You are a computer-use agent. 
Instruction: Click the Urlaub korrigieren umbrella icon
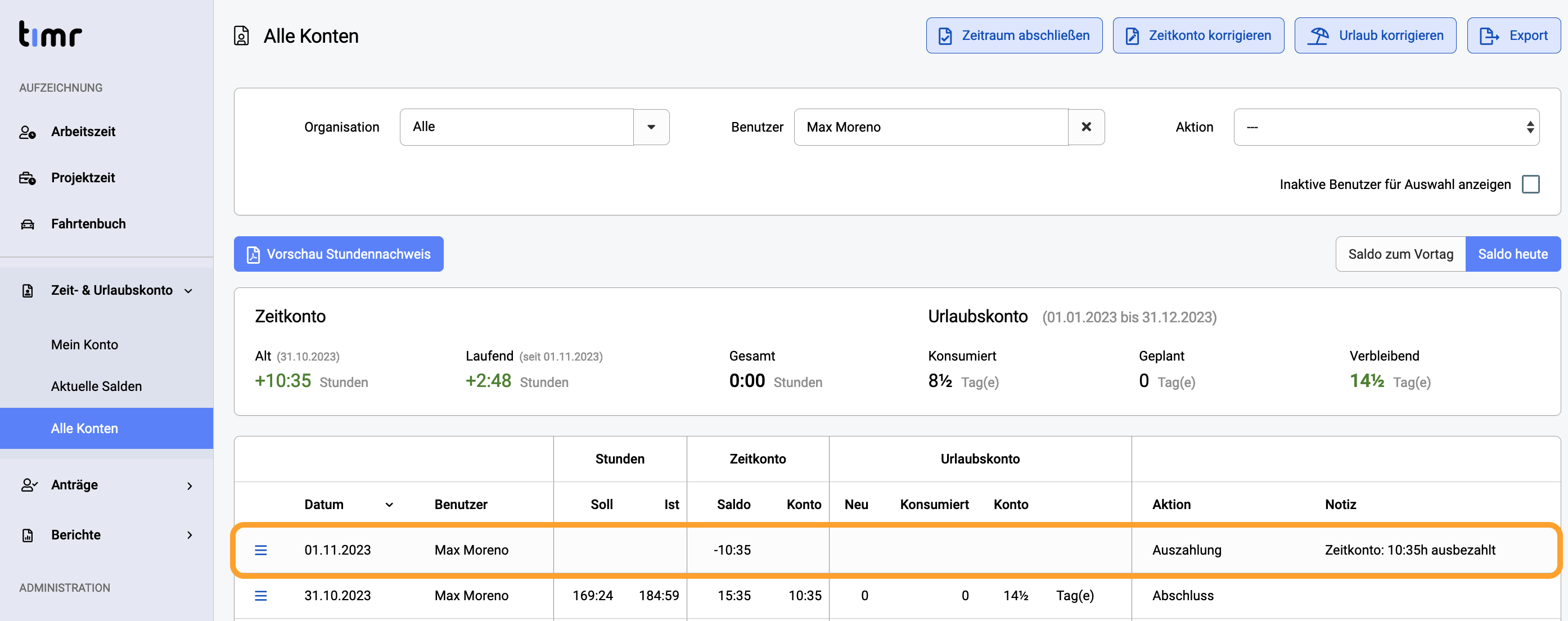[1318, 36]
